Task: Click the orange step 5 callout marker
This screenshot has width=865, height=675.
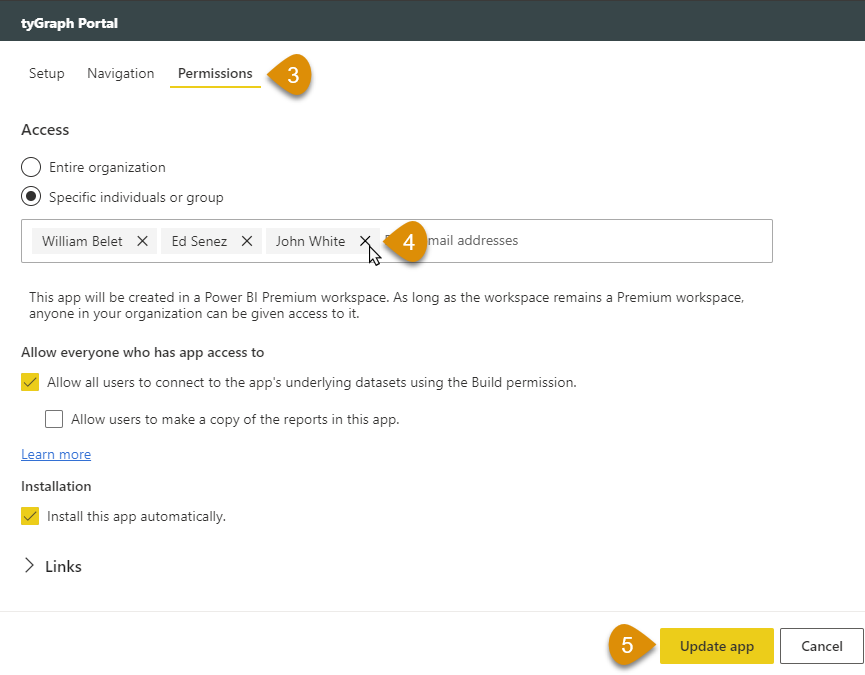Action: pos(627,646)
